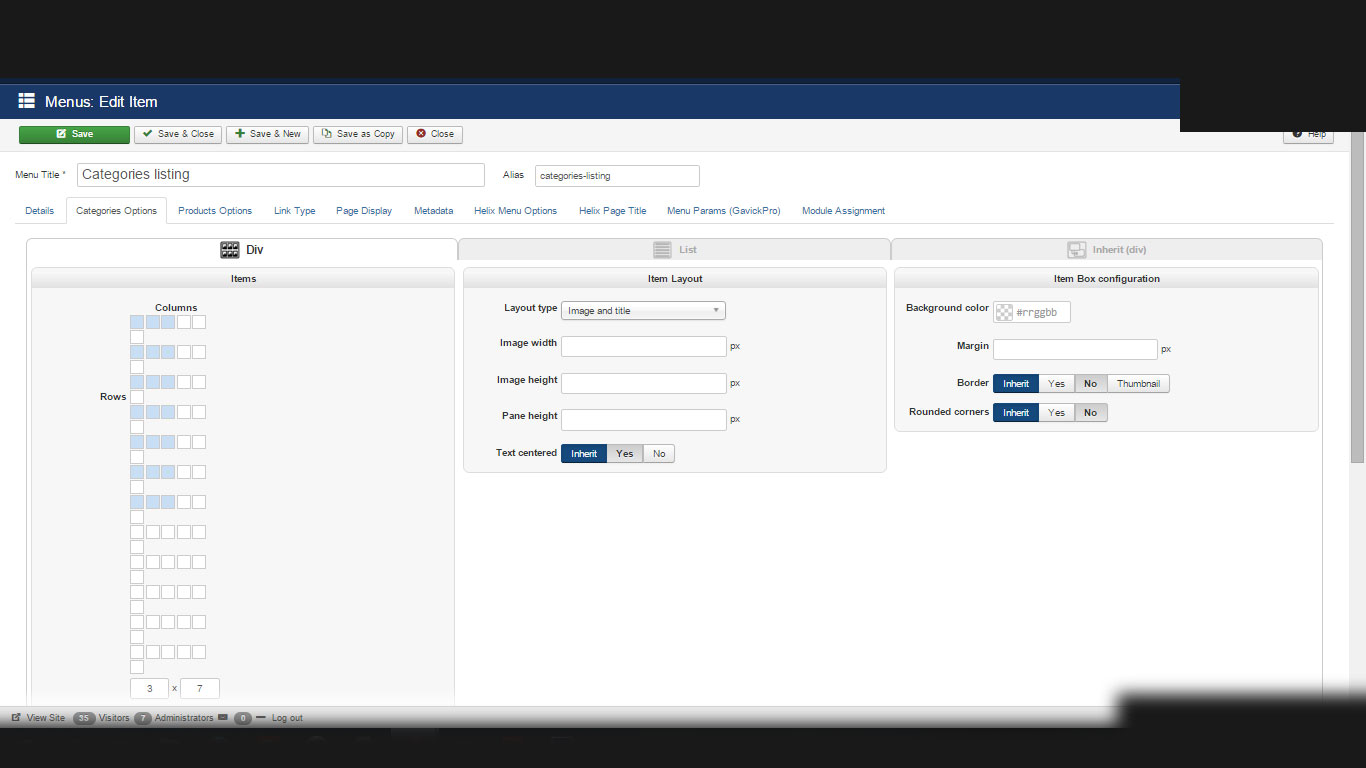Click the Menu Title input field
This screenshot has height=768, width=1366.
pyautogui.click(x=281, y=175)
